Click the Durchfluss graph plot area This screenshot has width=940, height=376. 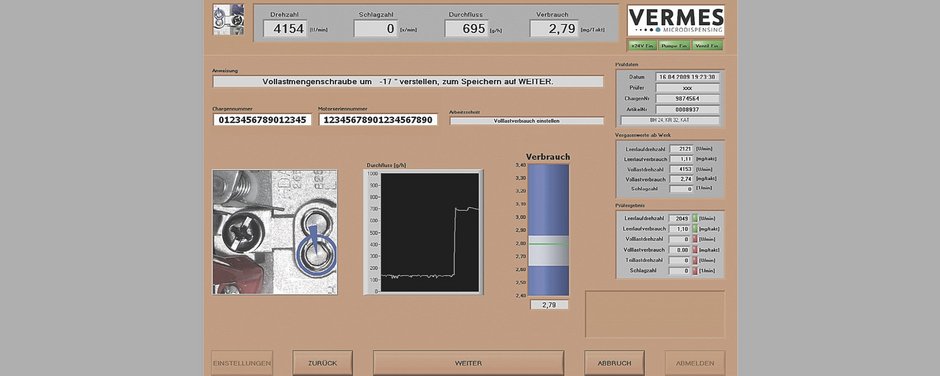point(430,232)
